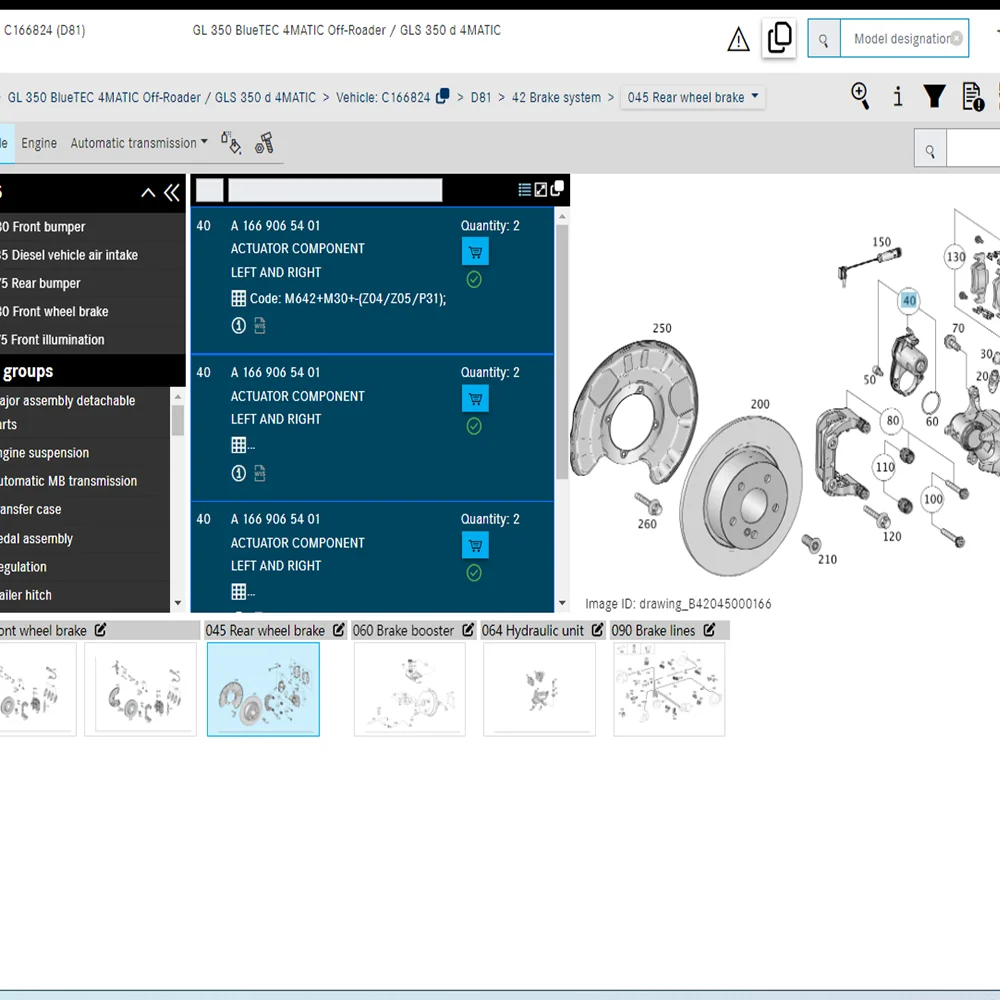This screenshot has width=1000, height=1000.
Task: Open Vehicle: C166824 breadcrumb
Action: tap(383, 98)
